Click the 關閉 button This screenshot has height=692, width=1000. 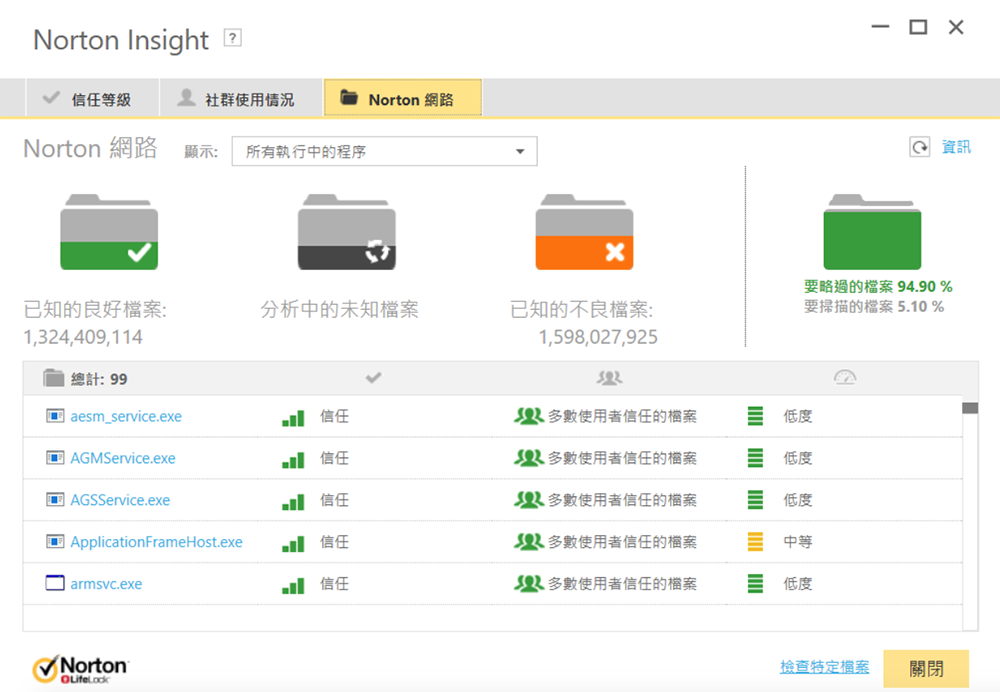click(x=926, y=668)
